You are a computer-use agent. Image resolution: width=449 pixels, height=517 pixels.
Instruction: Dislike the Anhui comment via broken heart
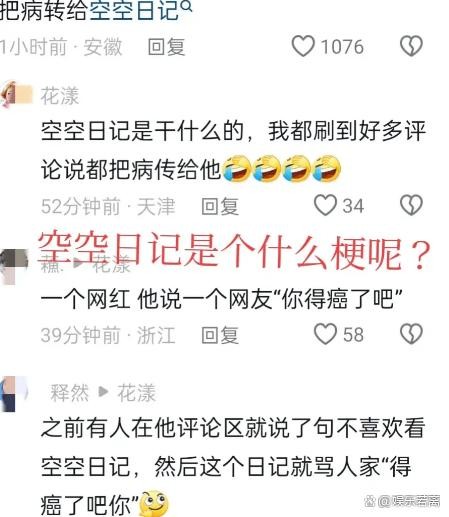411,46
